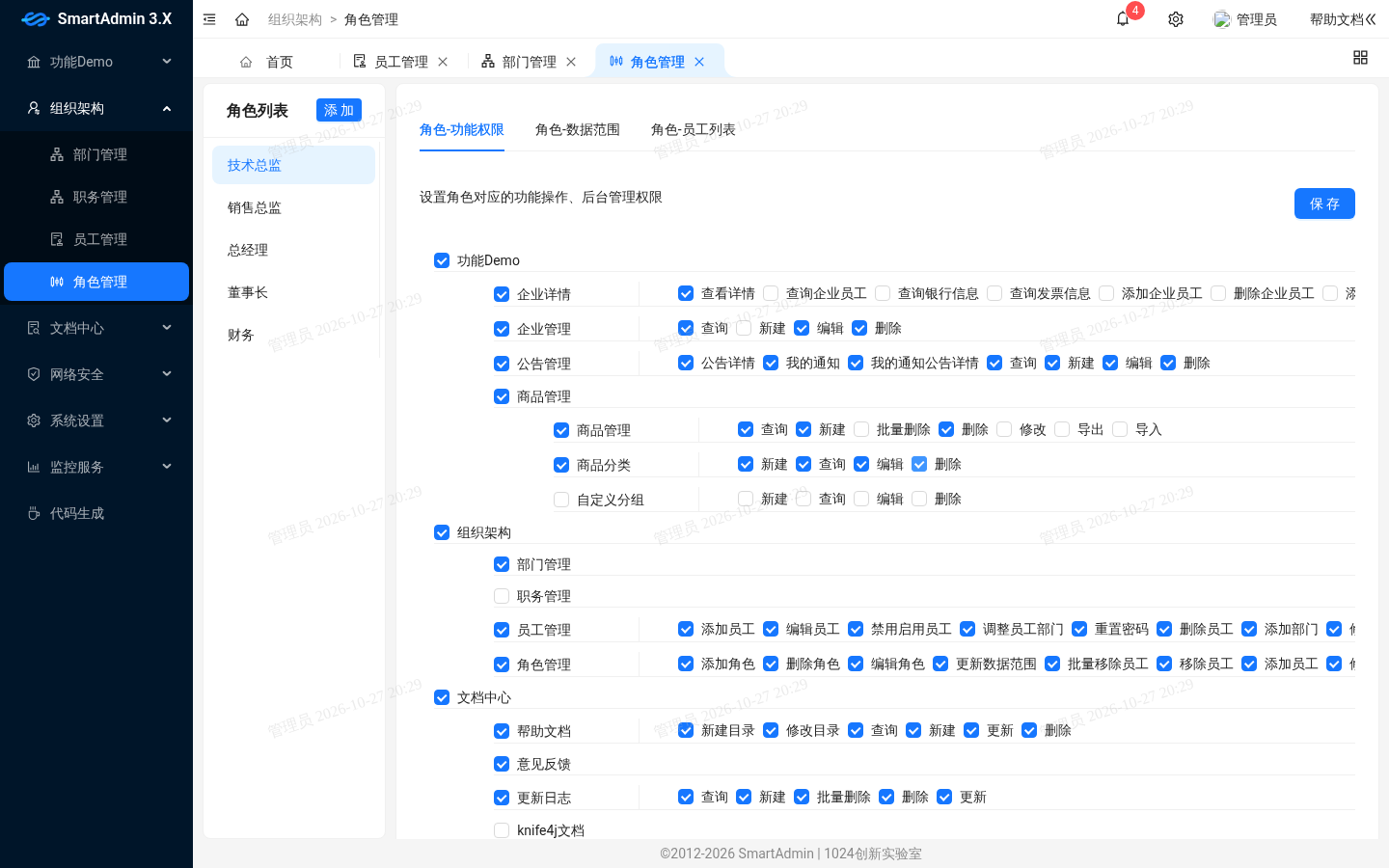Expand the 文档中心 sidebar menu
The width and height of the screenshot is (1389, 868).
pyautogui.click(x=167, y=328)
